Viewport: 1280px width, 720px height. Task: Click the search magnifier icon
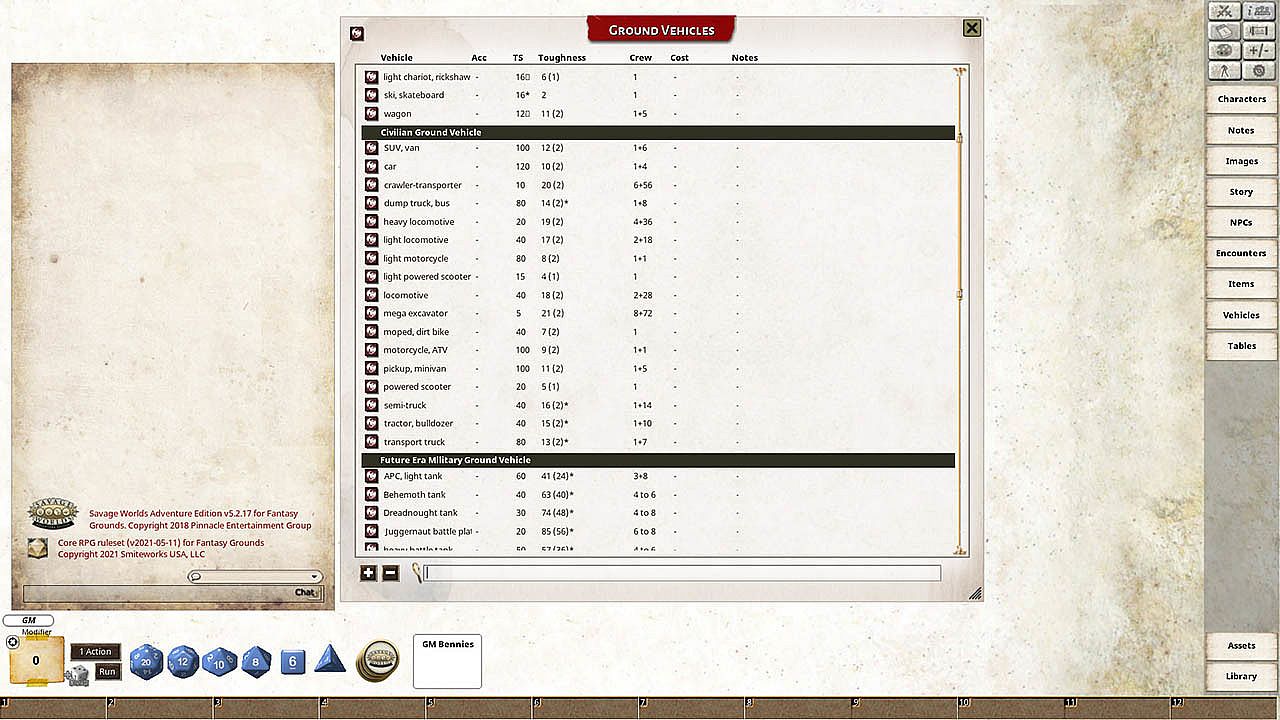coord(415,573)
